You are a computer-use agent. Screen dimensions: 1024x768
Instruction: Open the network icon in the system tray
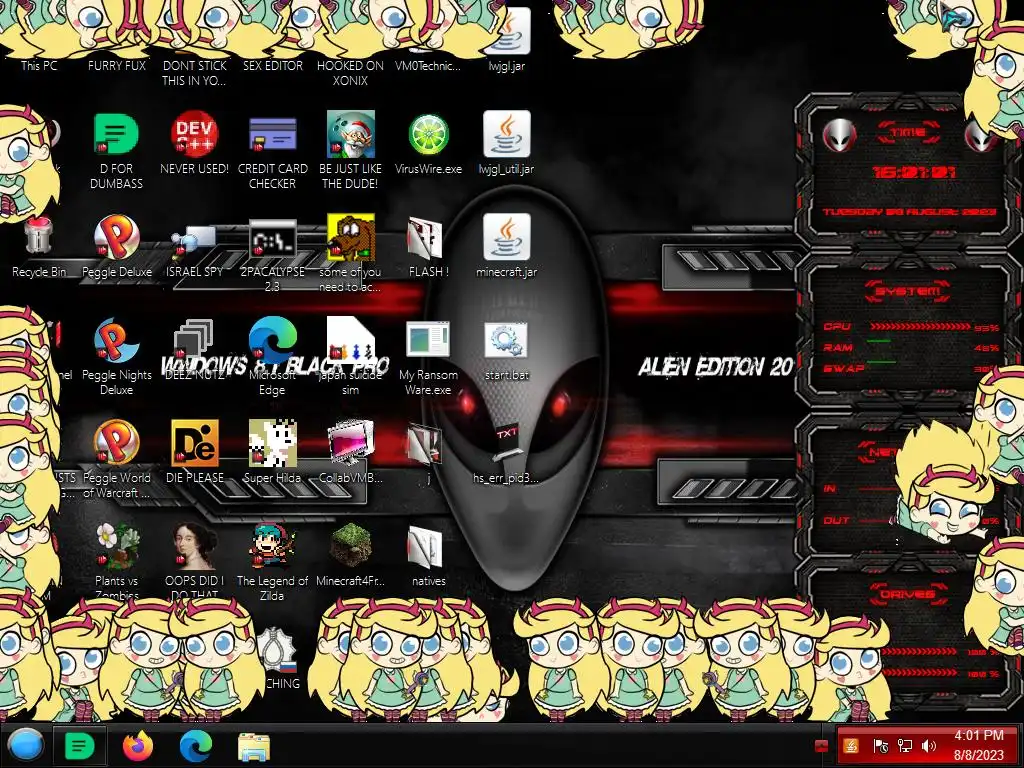(x=905, y=746)
